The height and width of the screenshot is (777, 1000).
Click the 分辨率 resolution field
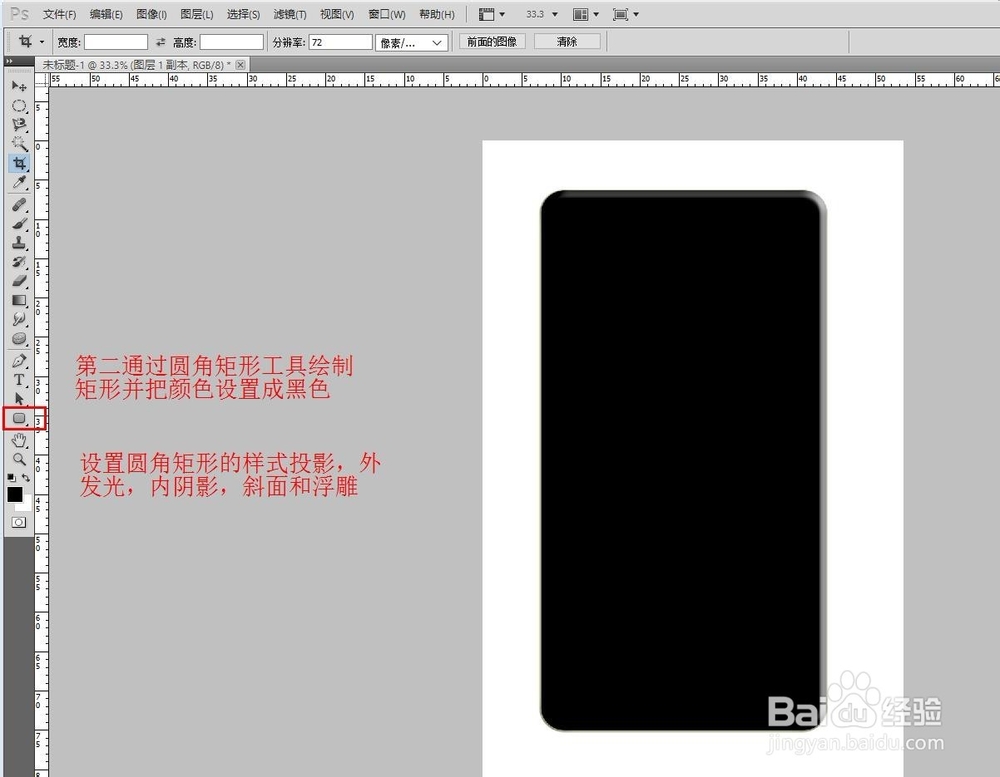click(x=341, y=42)
